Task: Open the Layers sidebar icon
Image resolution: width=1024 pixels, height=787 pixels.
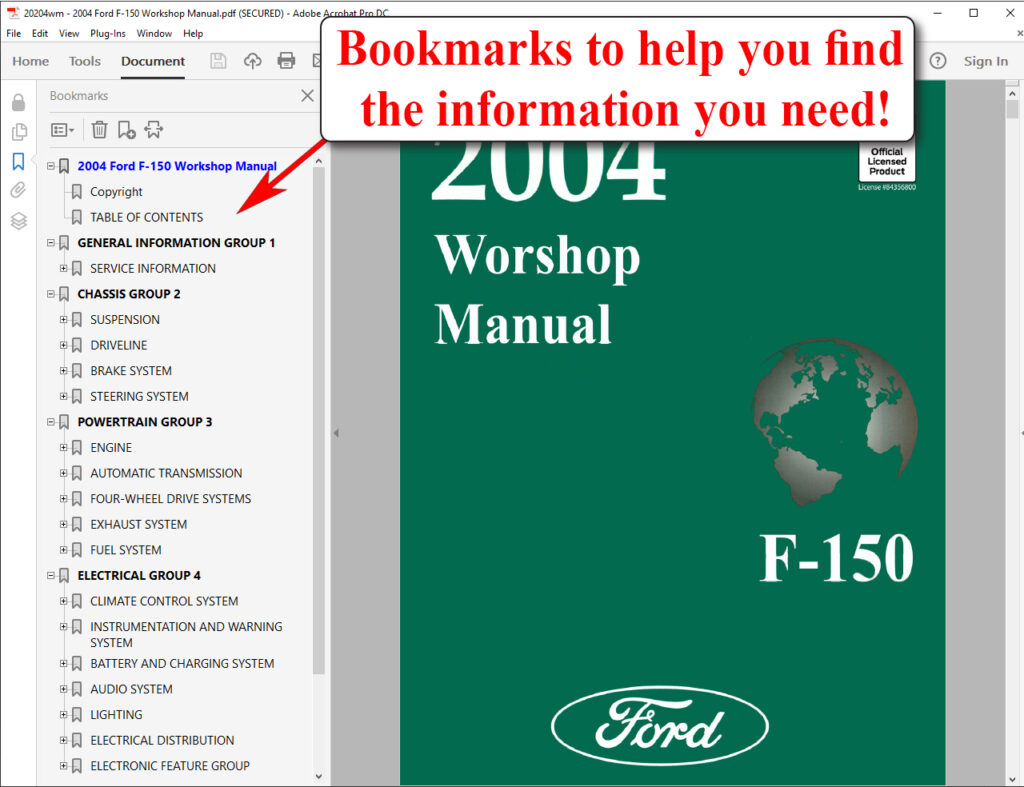Action: tap(18, 221)
